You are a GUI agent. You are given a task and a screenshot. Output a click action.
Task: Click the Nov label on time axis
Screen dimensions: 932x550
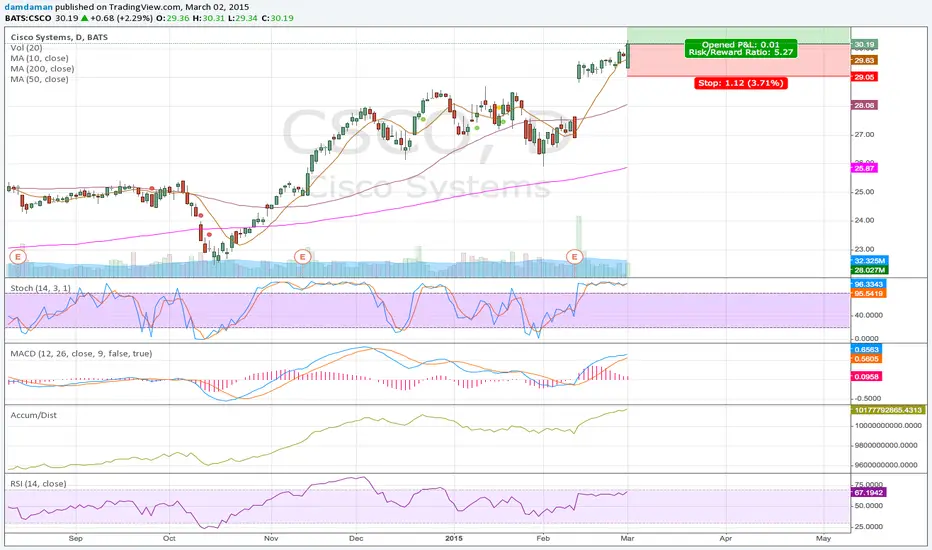[x=271, y=538]
